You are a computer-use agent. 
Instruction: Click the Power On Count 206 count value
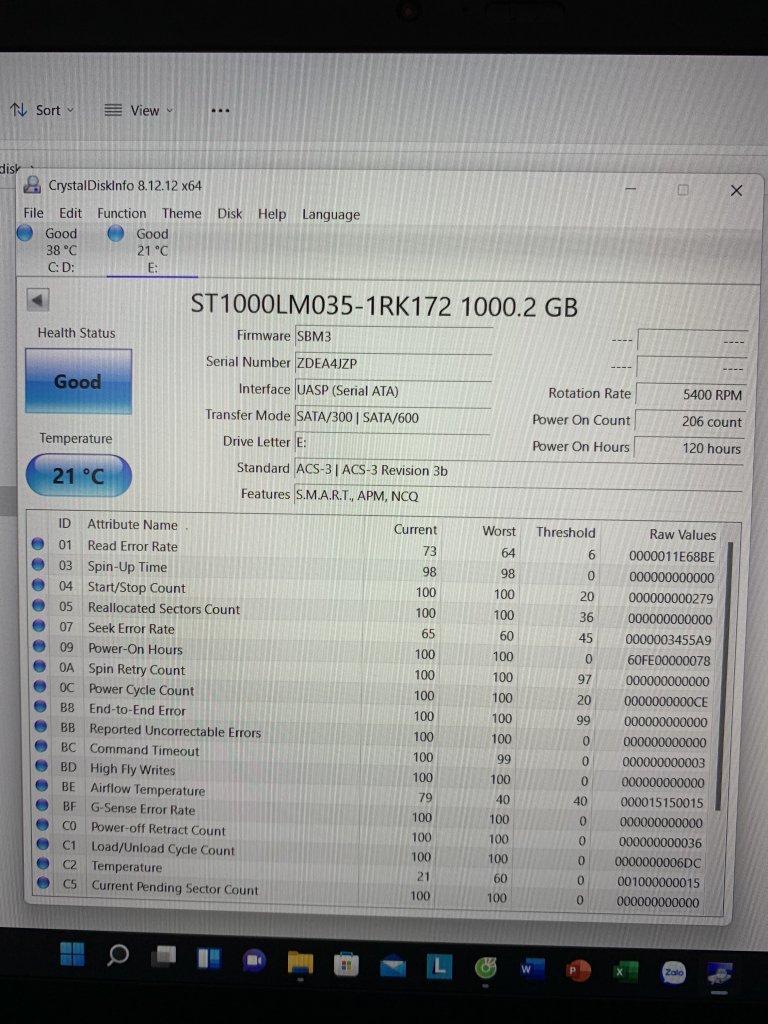[690, 421]
